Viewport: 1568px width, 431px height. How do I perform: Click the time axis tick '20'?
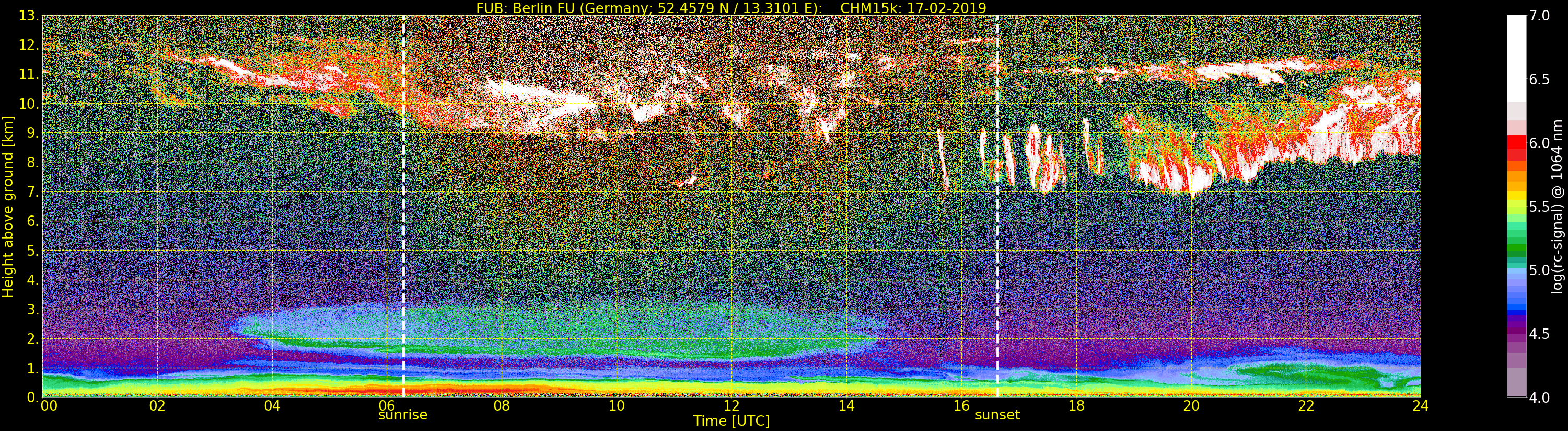pos(1191,405)
